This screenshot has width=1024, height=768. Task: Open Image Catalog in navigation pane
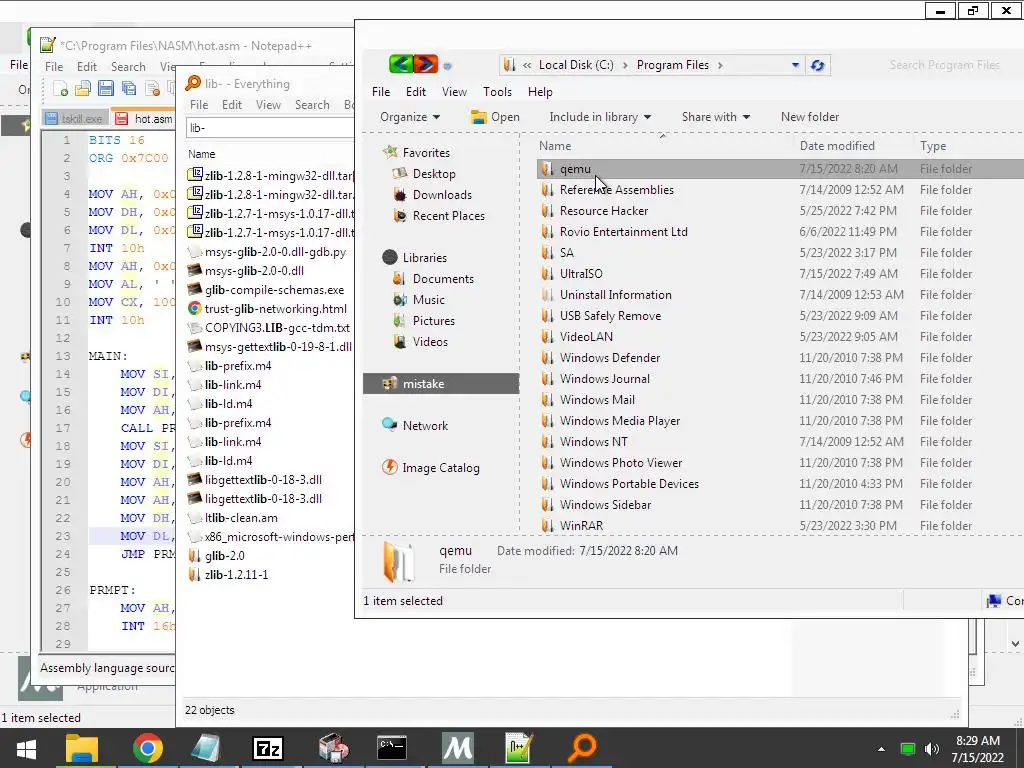pyautogui.click(x=441, y=468)
